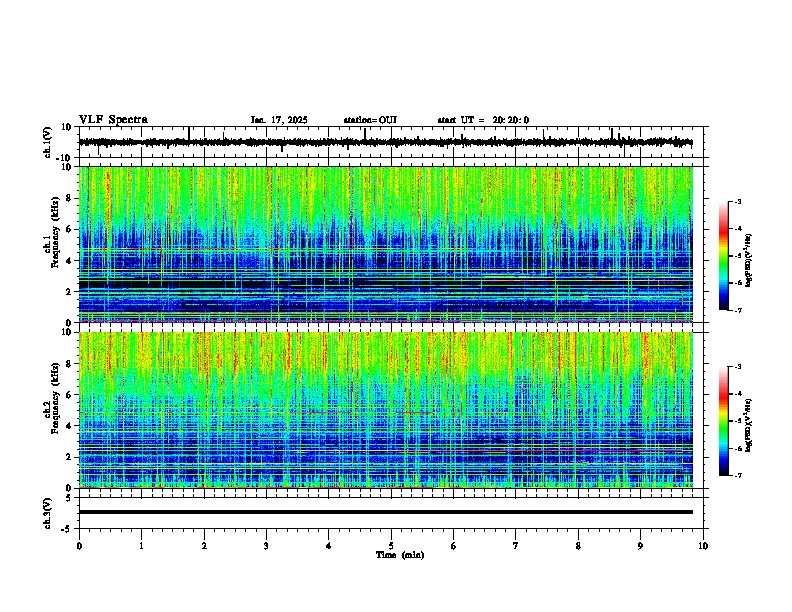Click the "2" kHz tick on ch.1 frequency axis
The height and width of the screenshot is (612, 792).
tap(69, 291)
